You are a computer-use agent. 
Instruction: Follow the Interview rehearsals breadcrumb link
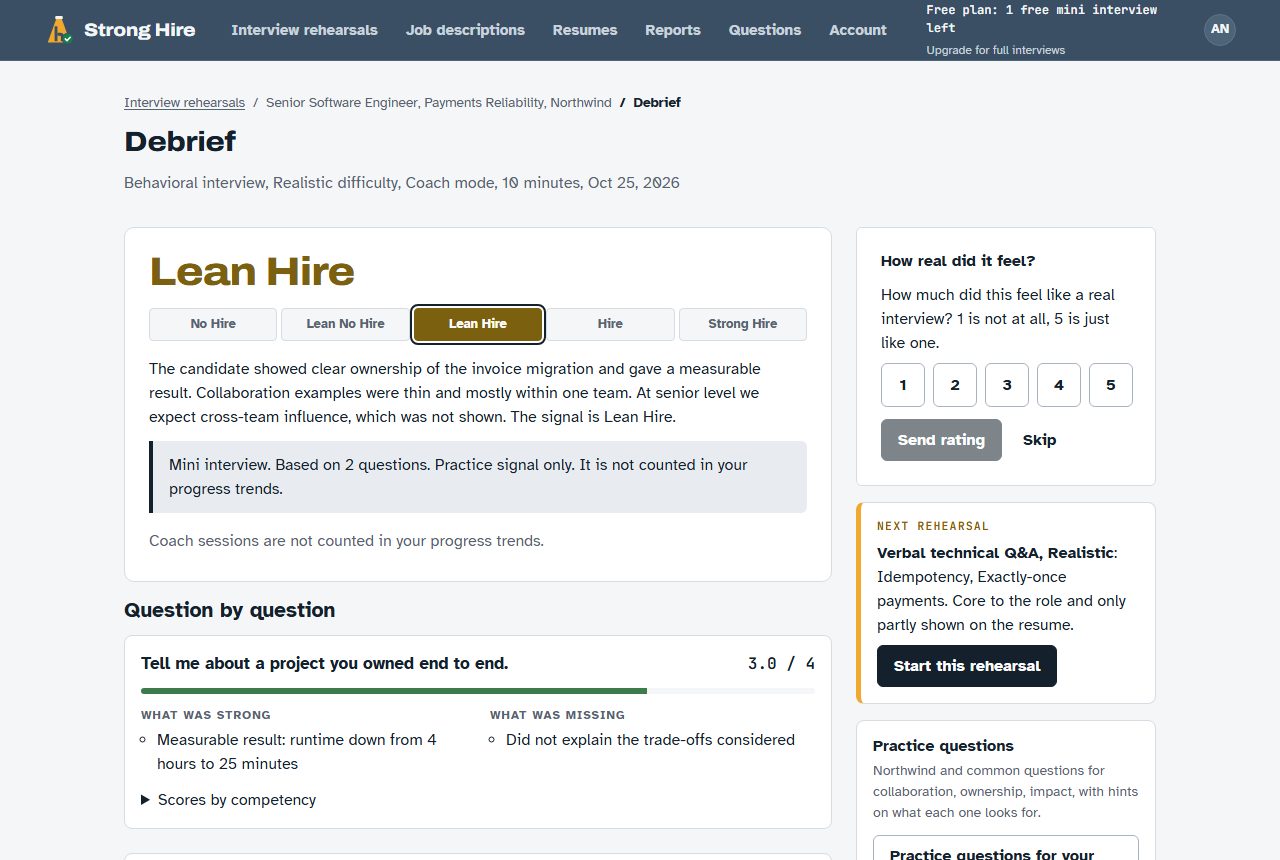184,102
